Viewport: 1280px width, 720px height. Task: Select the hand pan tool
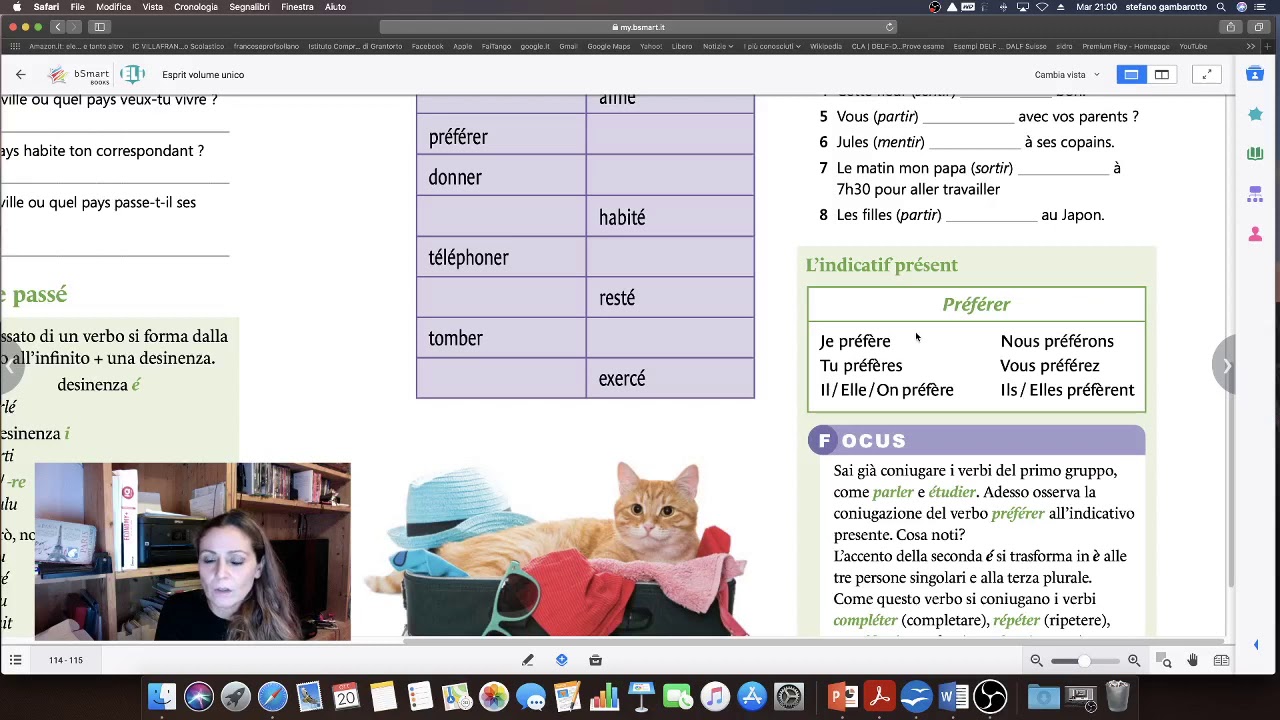pyautogui.click(x=1193, y=660)
